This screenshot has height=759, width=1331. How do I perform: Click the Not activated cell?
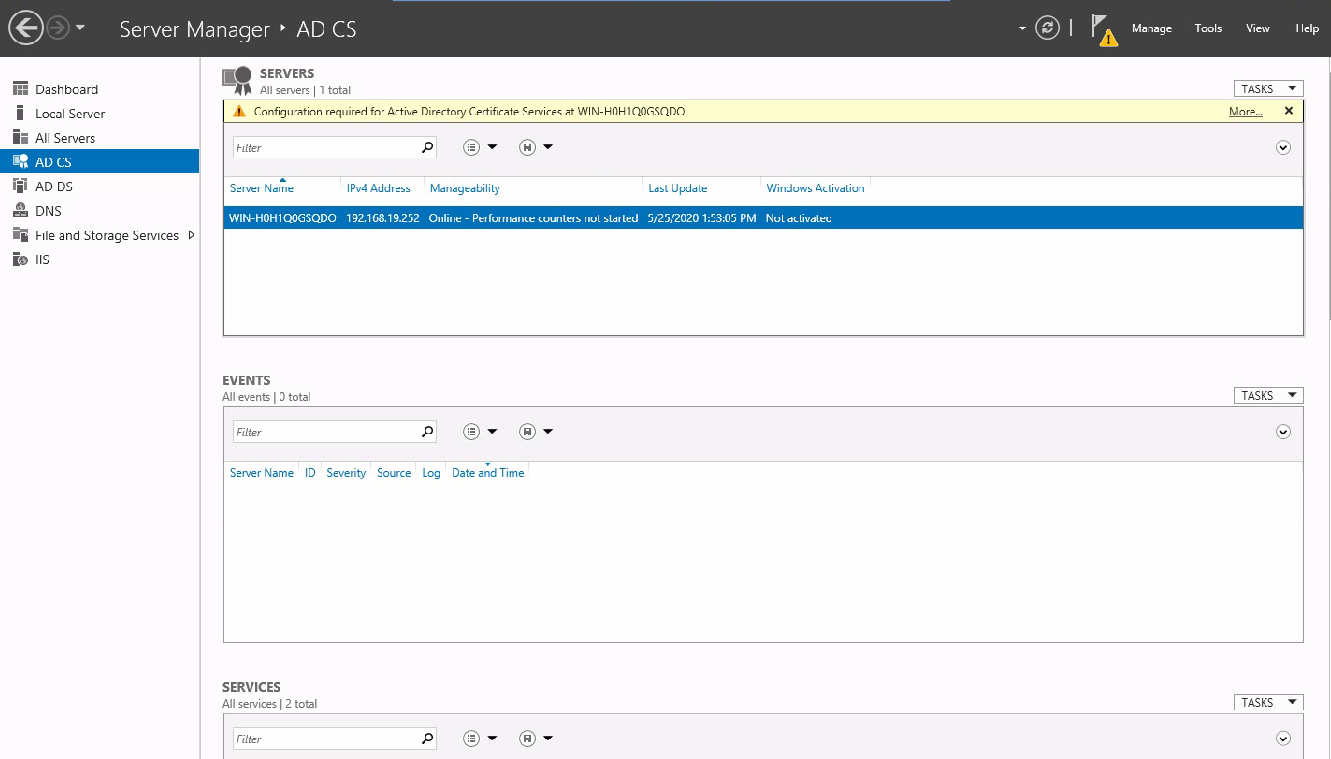[799, 218]
